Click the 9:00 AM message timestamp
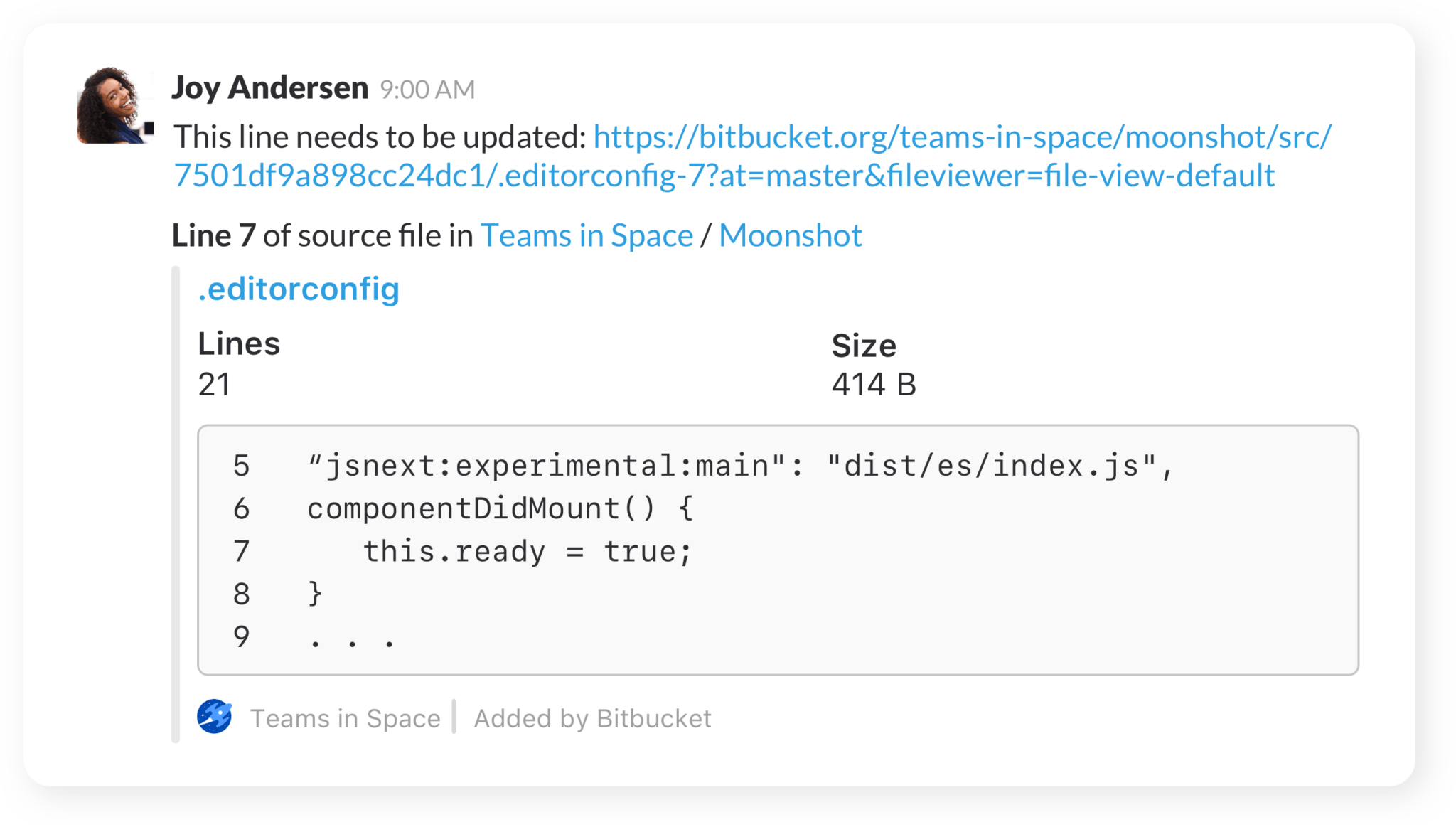Viewport: 1456px width, 827px height. 427,90
